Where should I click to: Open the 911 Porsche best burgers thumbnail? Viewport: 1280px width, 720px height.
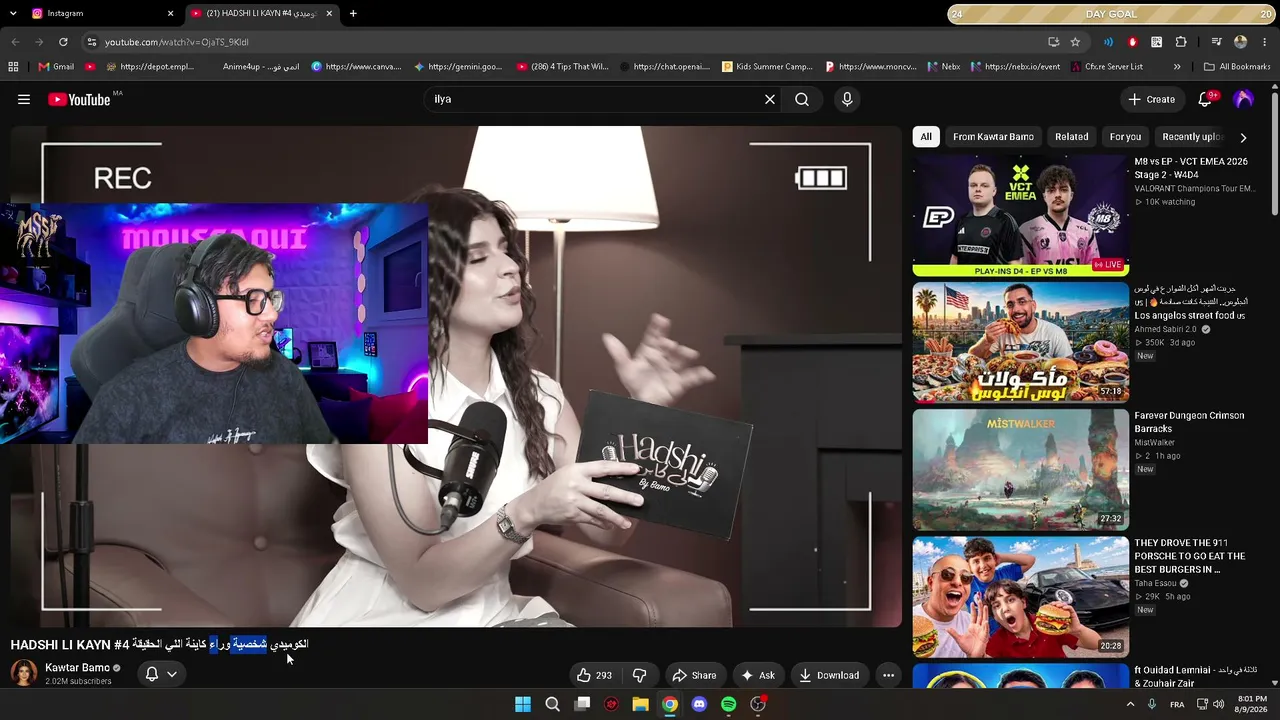[x=1020, y=596]
